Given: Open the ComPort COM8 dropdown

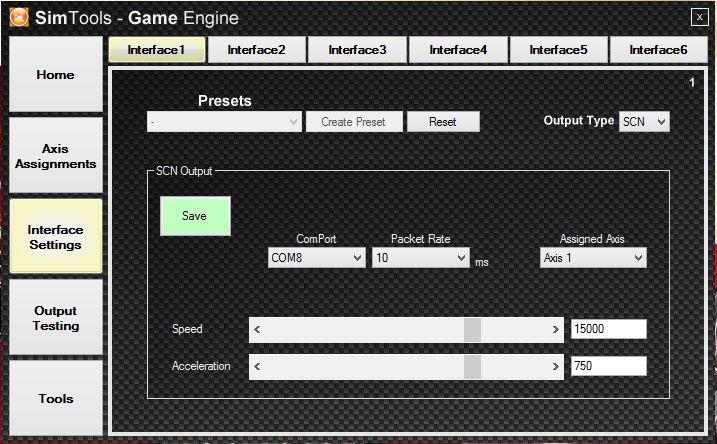Looking at the screenshot, I should [316, 257].
